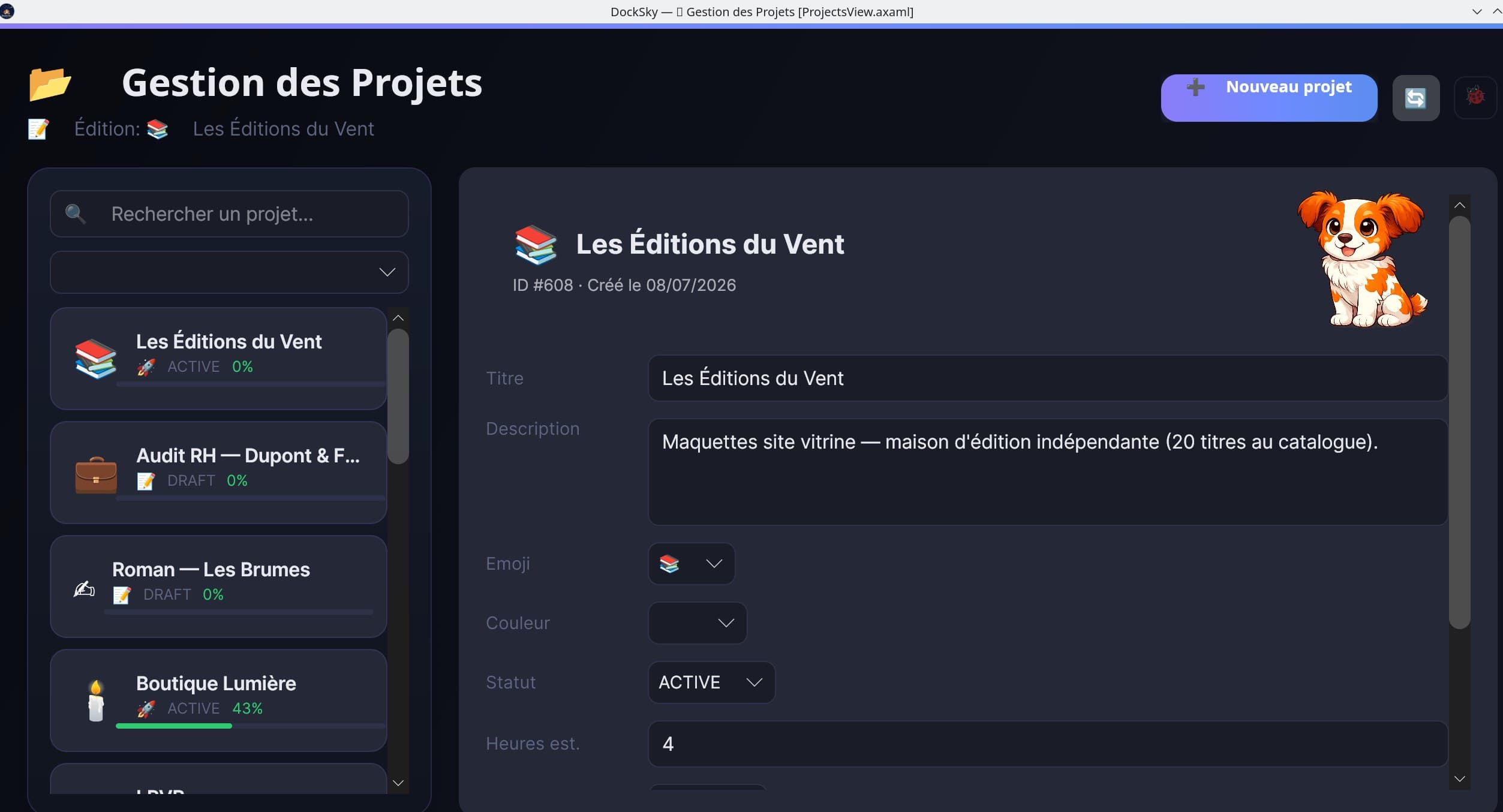Click rocket status icon on Boutique Lumière card
Viewport: 1503px width, 812px height.
tap(146, 709)
